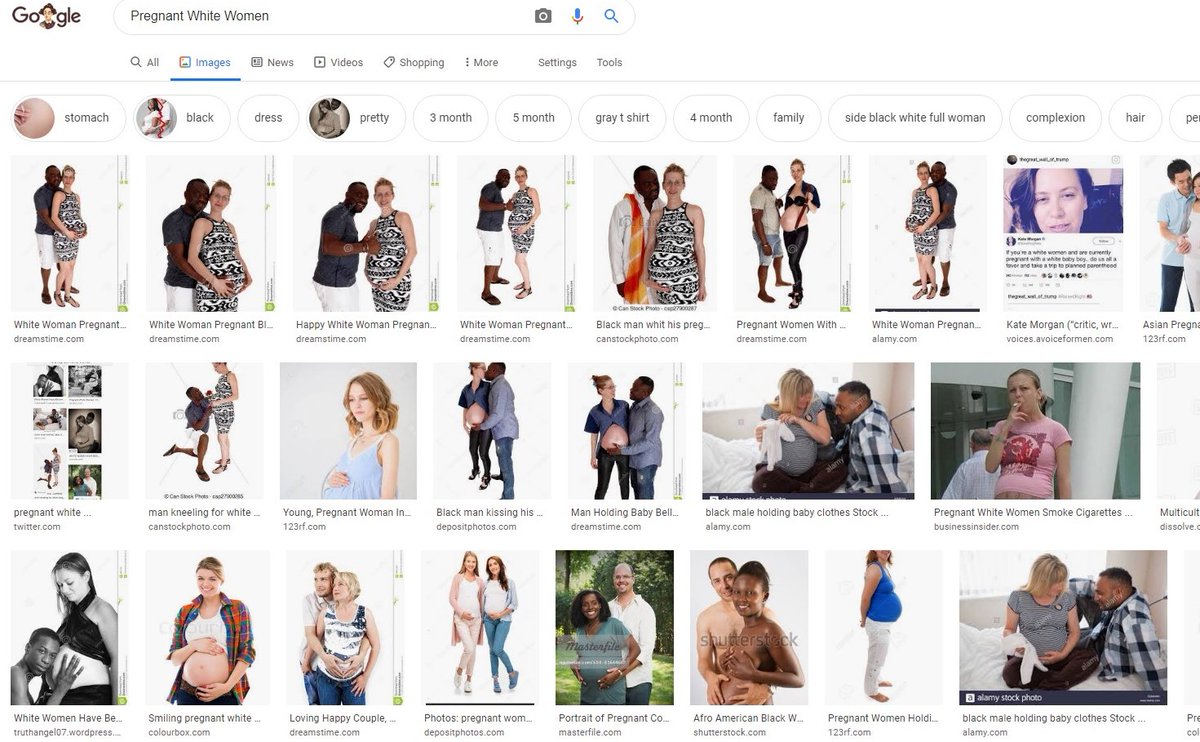Click 'Afro American Black W...' caption
Viewport: 1200px width, 742px height.
(748, 718)
